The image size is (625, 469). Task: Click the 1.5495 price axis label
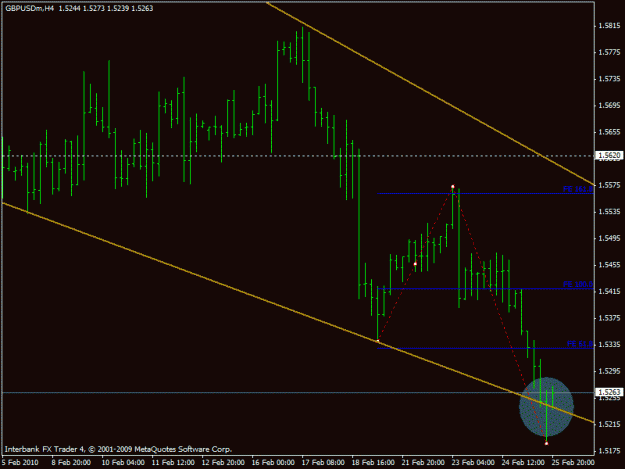tap(609, 238)
